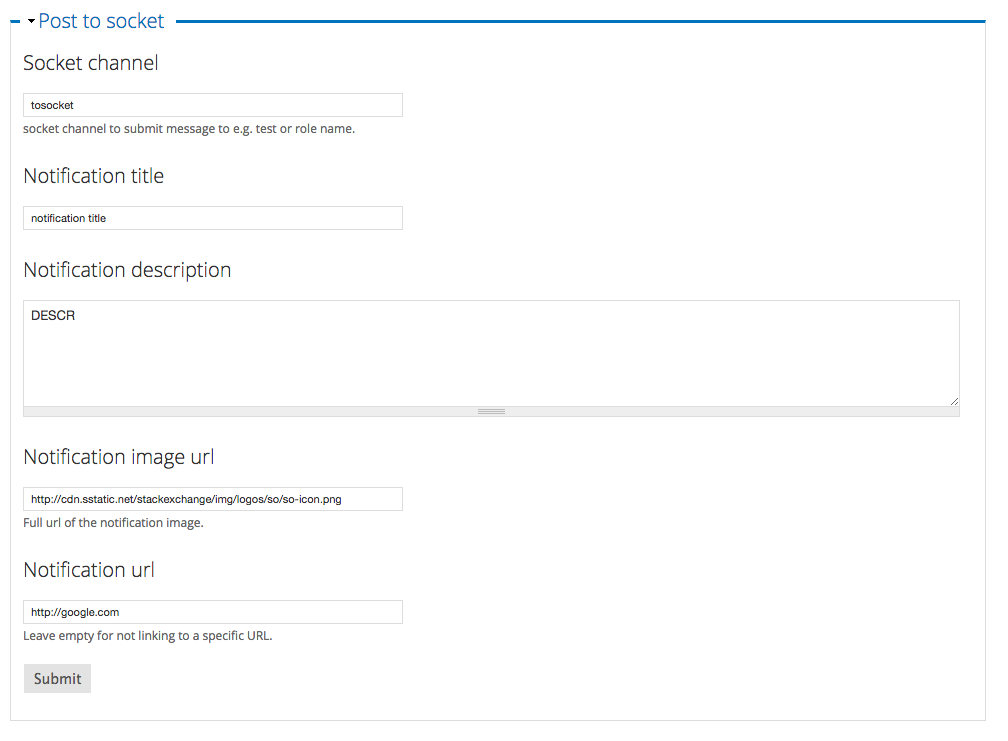Click the Notification description section heading
The image size is (1008, 741).
(127, 269)
